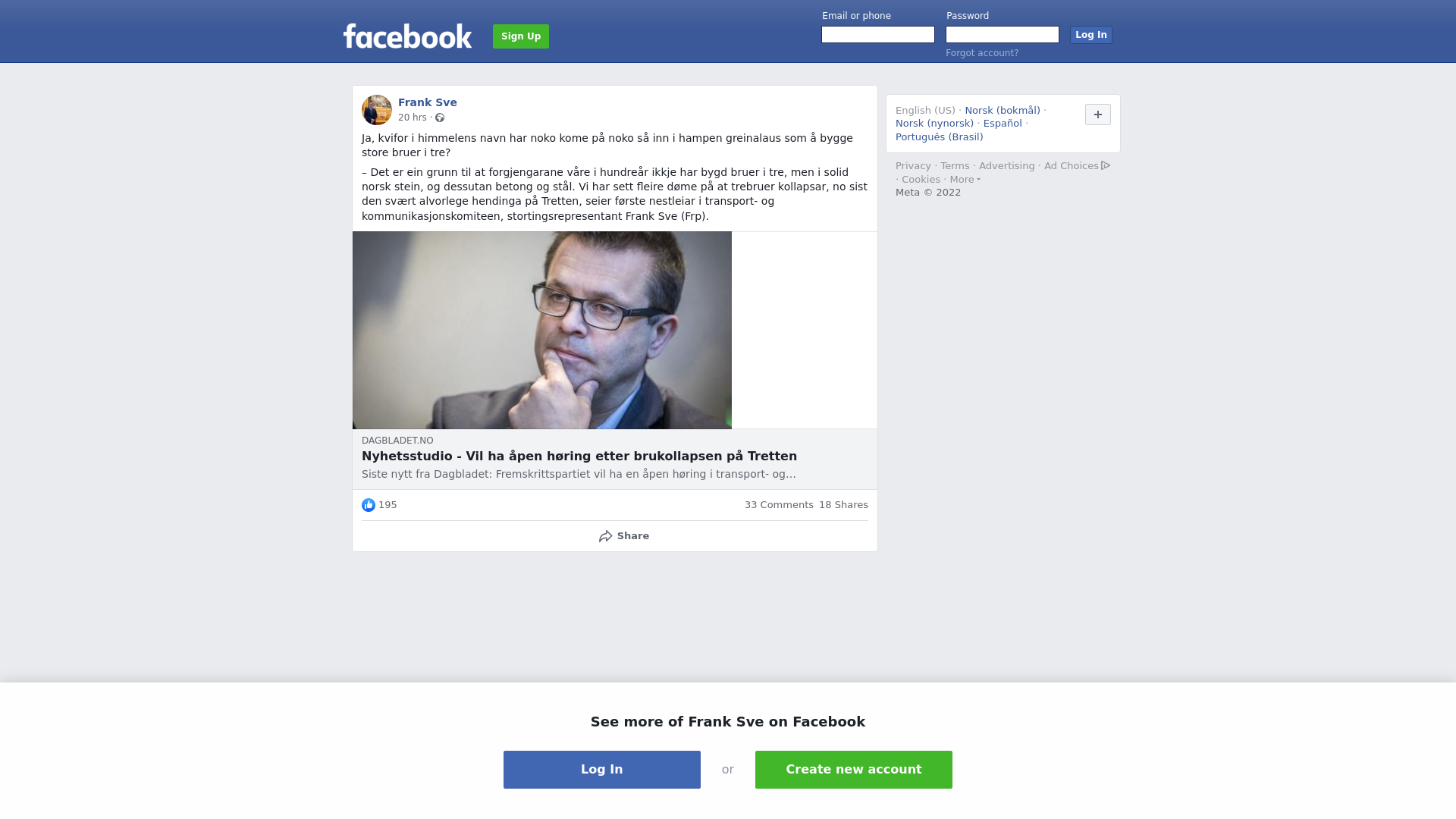Open the Dagbladet Nyhetsstudio article headline
1456x819 pixels.
pos(579,457)
